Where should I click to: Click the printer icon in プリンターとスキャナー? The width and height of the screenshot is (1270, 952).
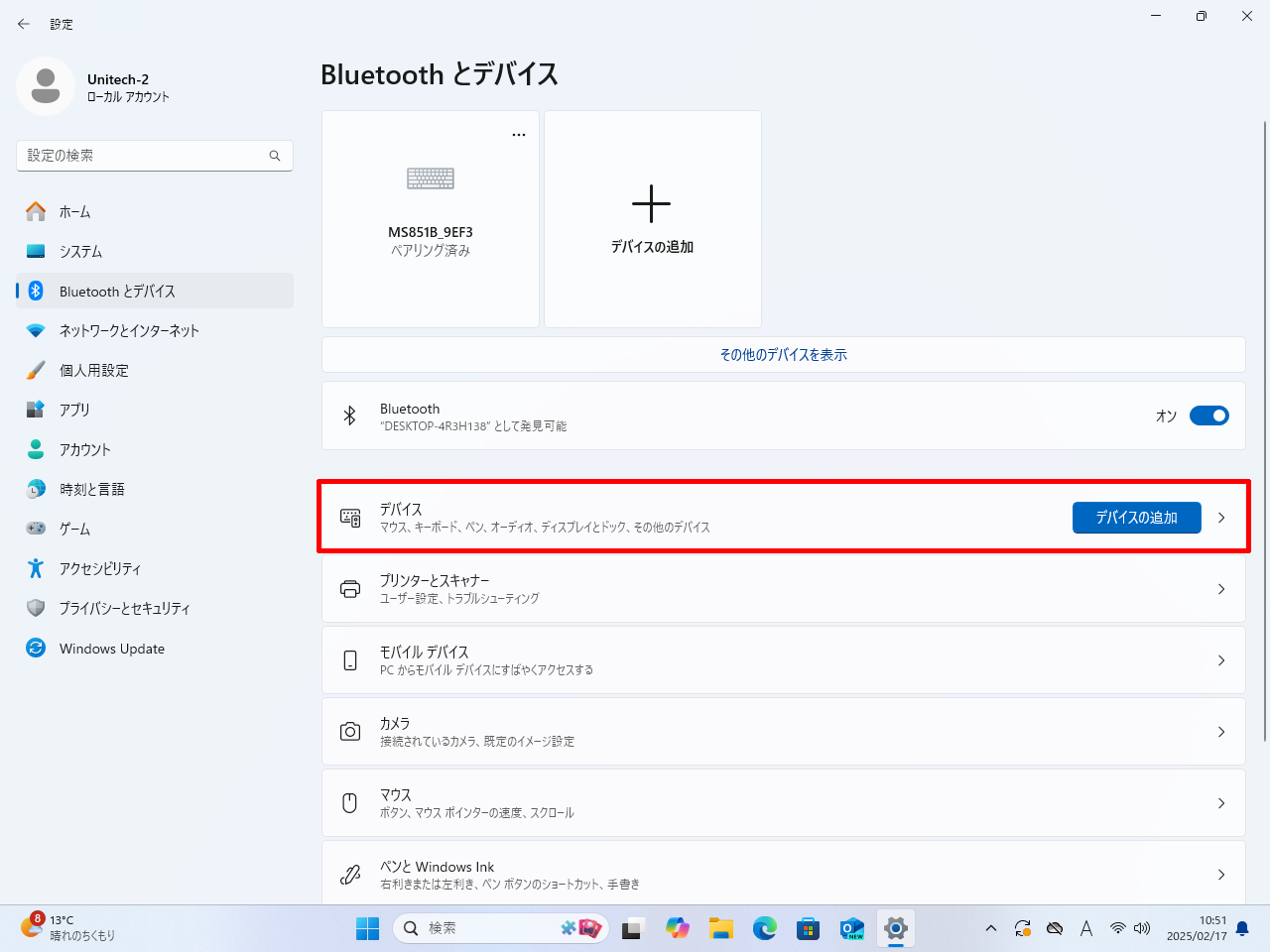(x=350, y=589)
